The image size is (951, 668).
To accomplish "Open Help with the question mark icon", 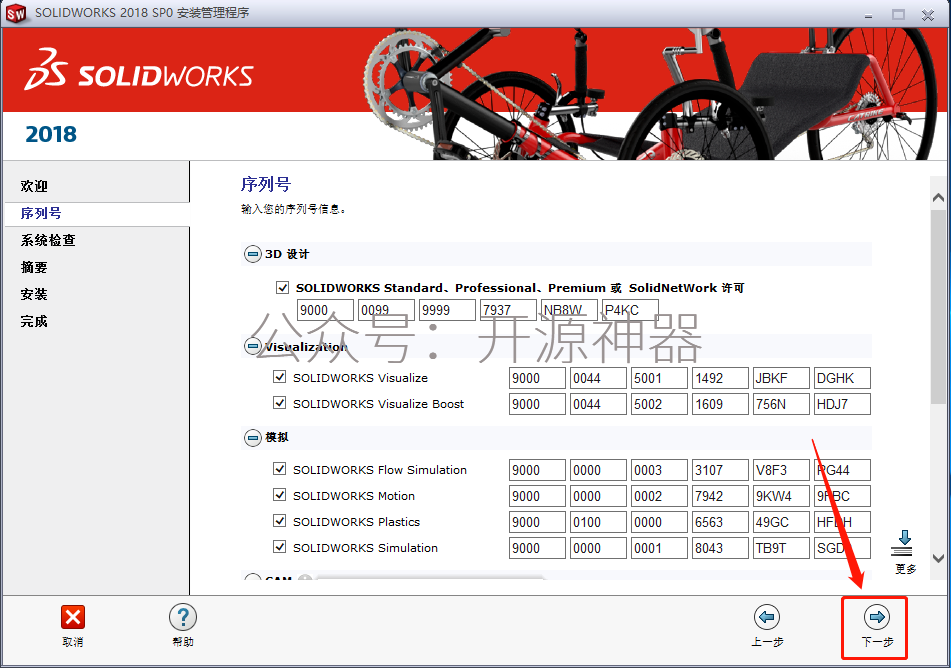I will click(183, 618).
